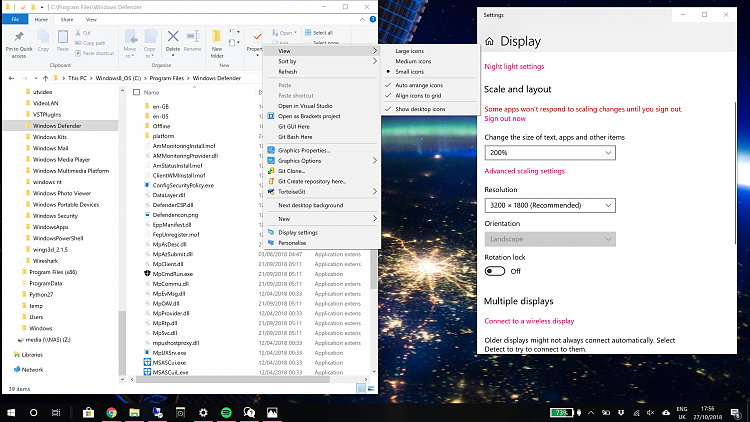
Task: Click the Home icon in Settings
Action: point(489,41)
